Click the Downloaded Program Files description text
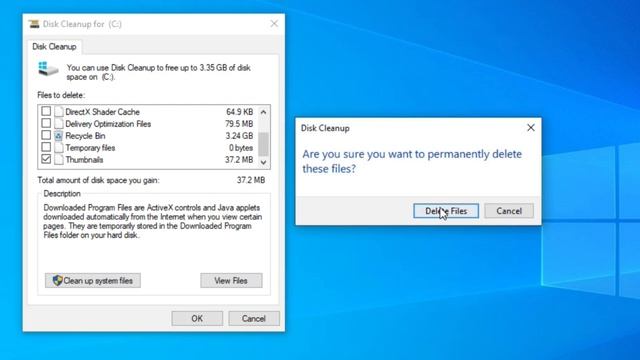 (x=153, y=221)
